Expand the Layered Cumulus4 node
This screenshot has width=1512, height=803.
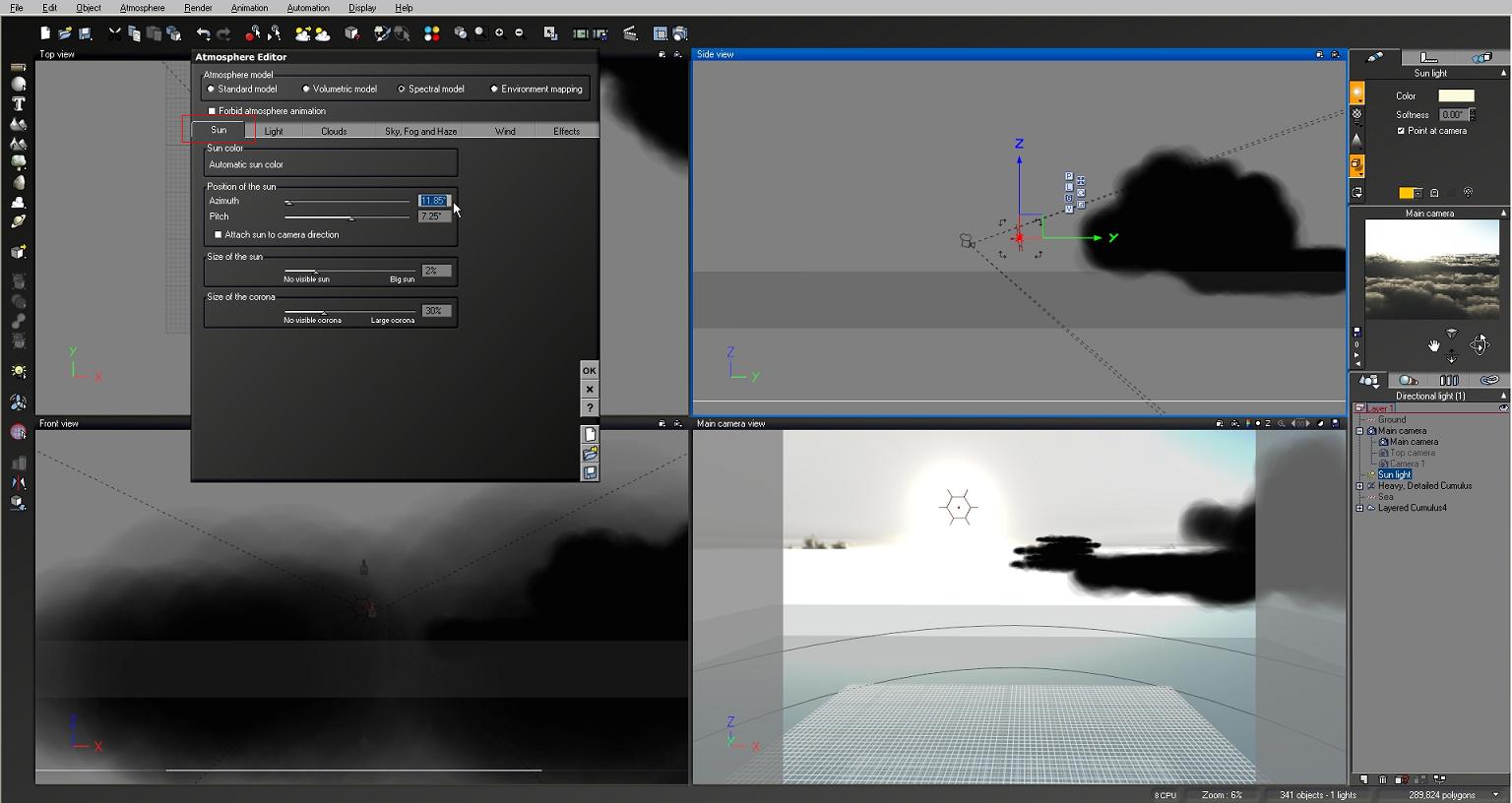[1359, 508]
